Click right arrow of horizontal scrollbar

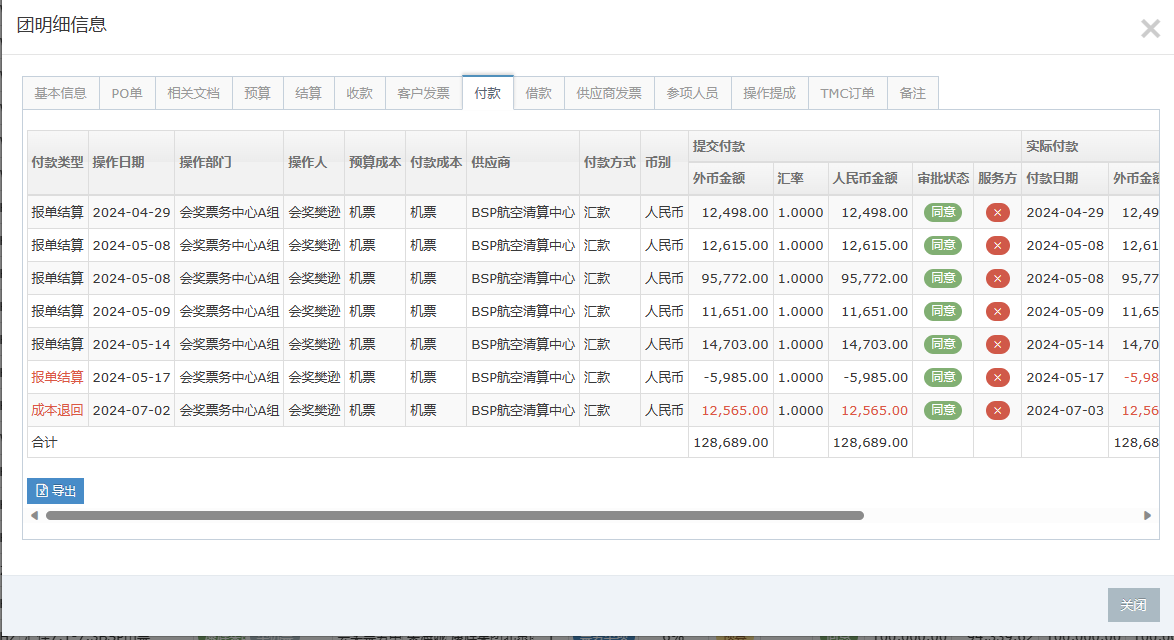[x=1147, y=516]
